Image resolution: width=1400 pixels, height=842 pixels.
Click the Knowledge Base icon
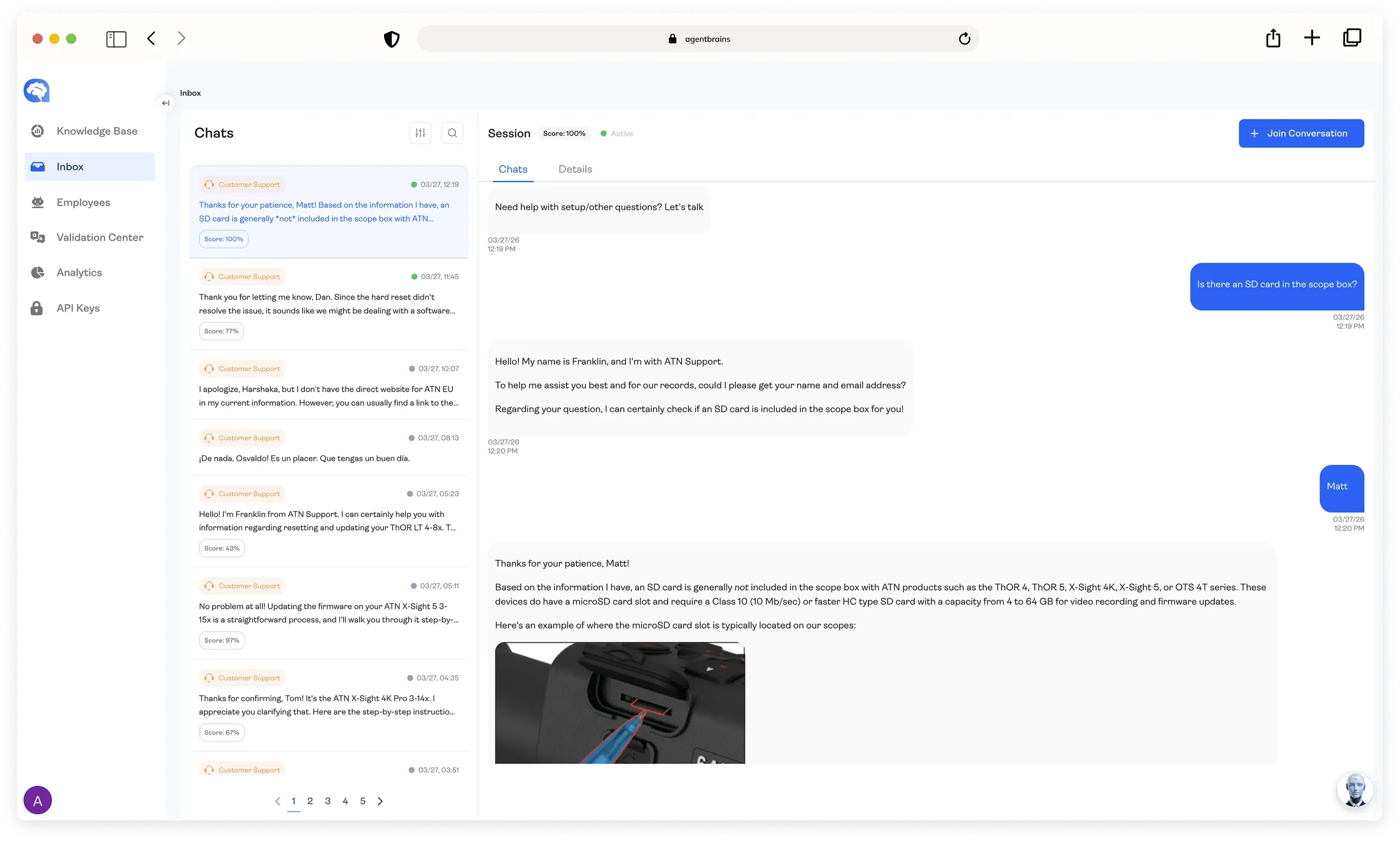37,131
